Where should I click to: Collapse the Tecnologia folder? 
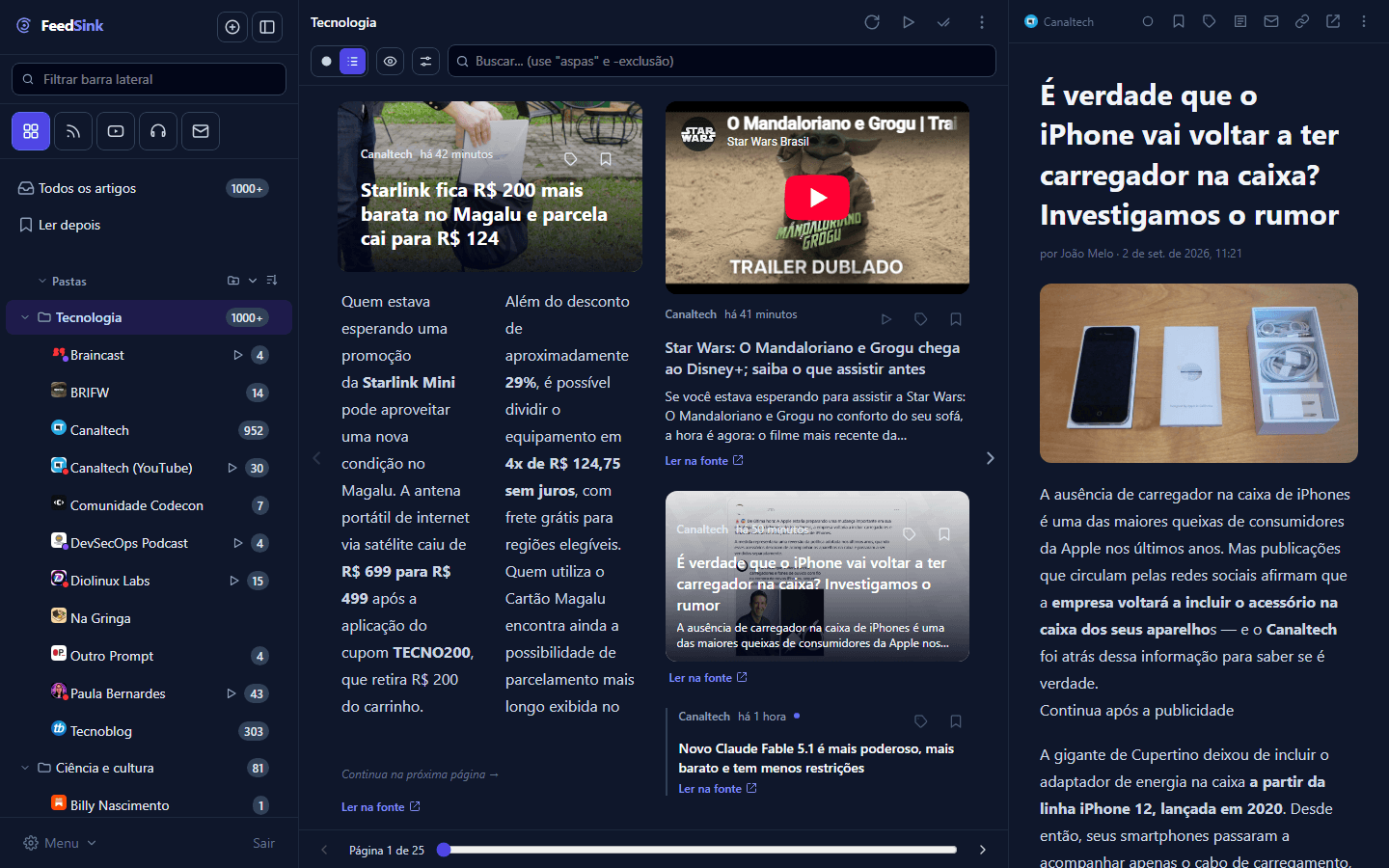click(25, 317)
